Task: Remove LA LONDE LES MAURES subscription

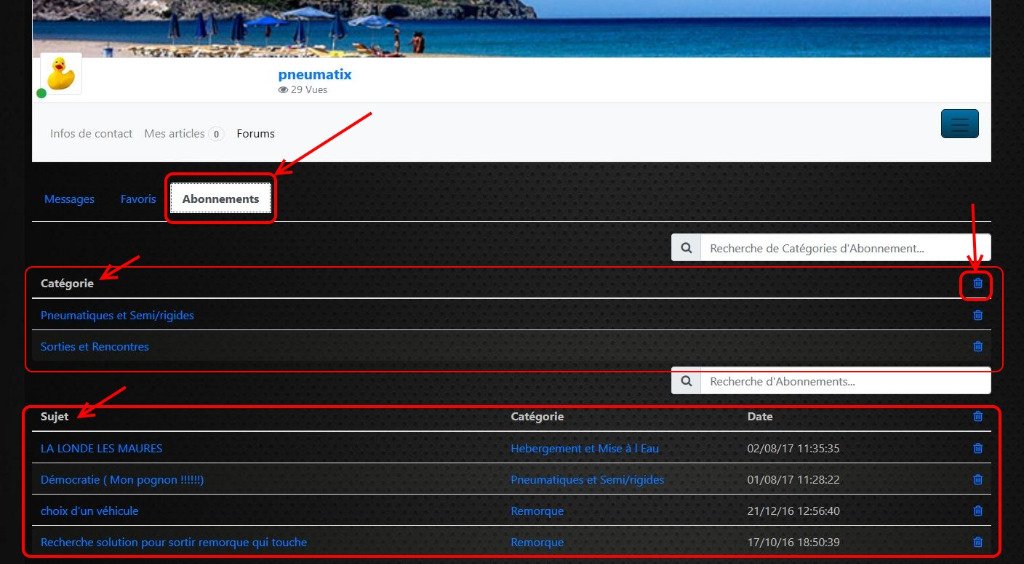Action: (978, 449)
